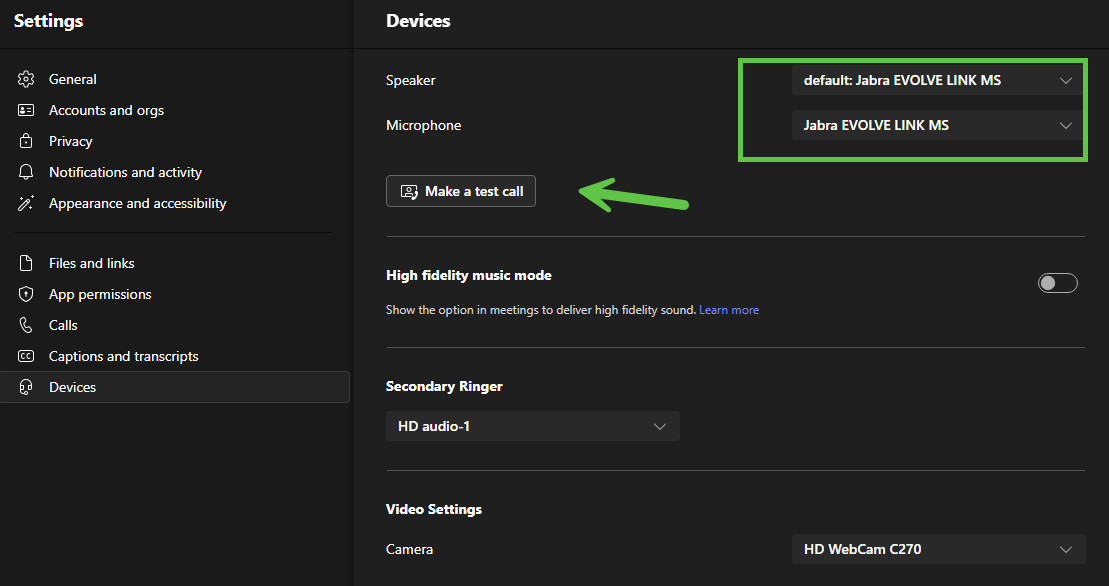Enable High fidelity music mode toggle
1109x586 pixels.
[1057, 283]
